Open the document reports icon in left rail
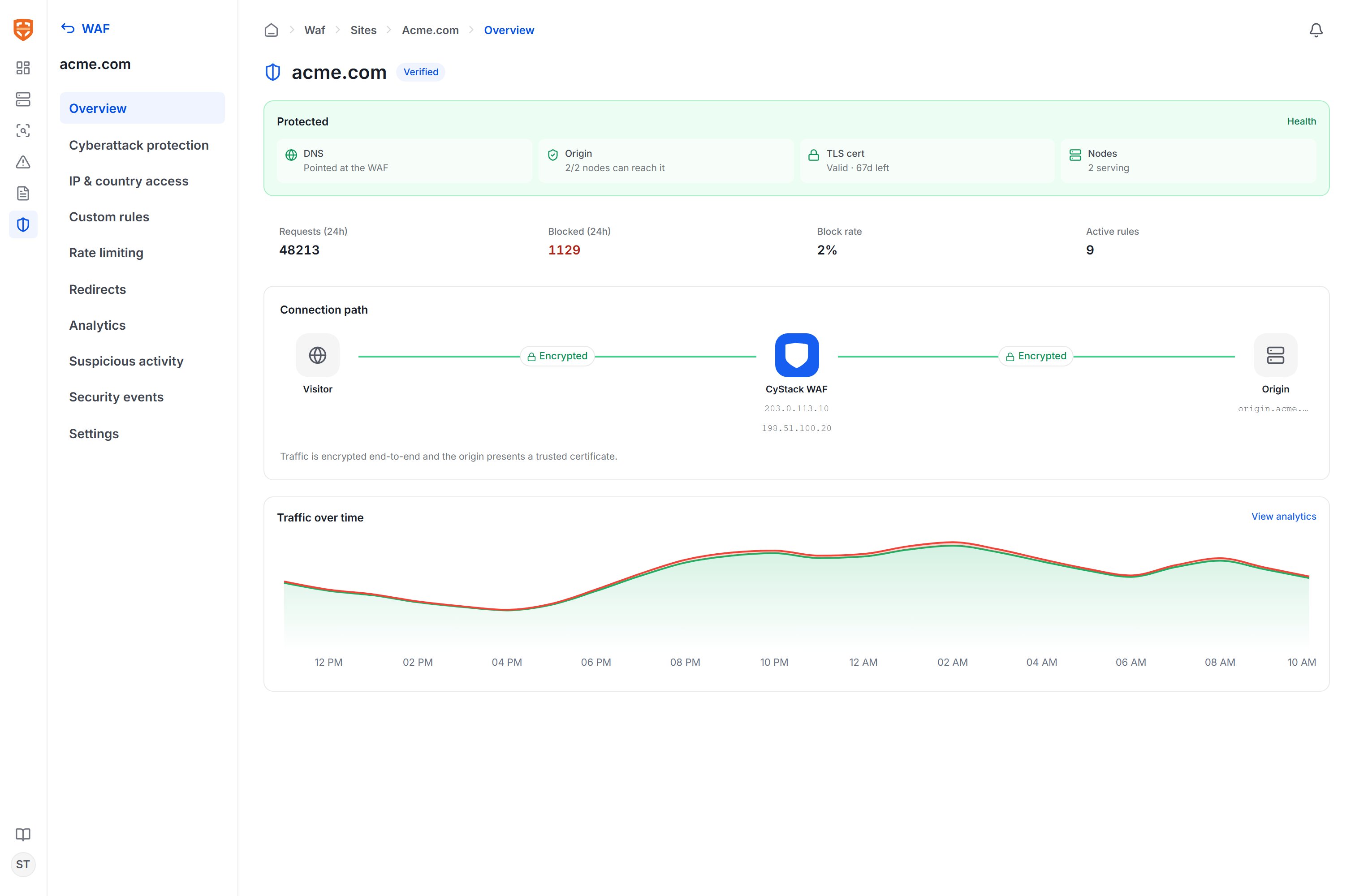This screenshot has width=1355, height=896. coord(23,193)
